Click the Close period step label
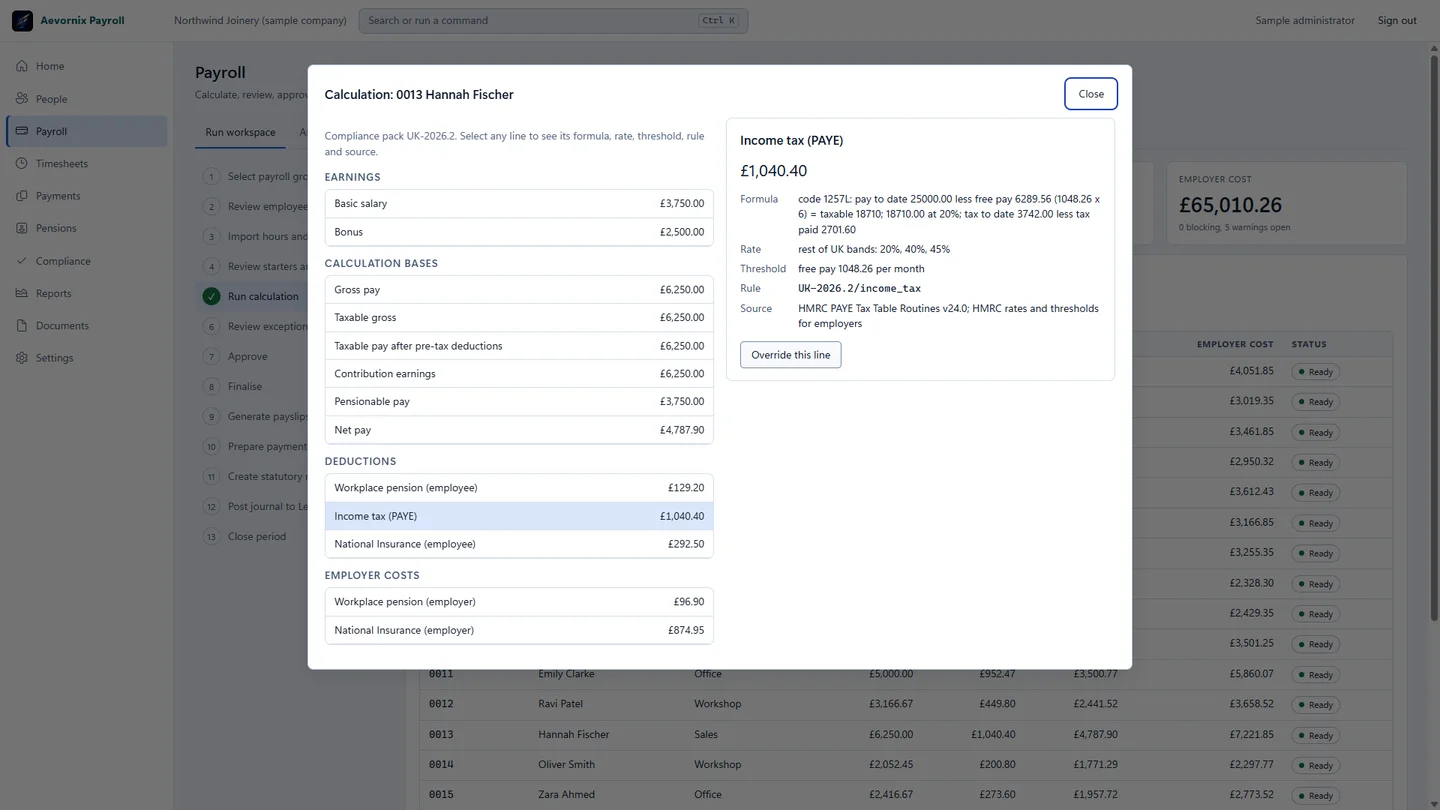The width and height of the screenshot is (1440, 810). click(x=257, y=536)
